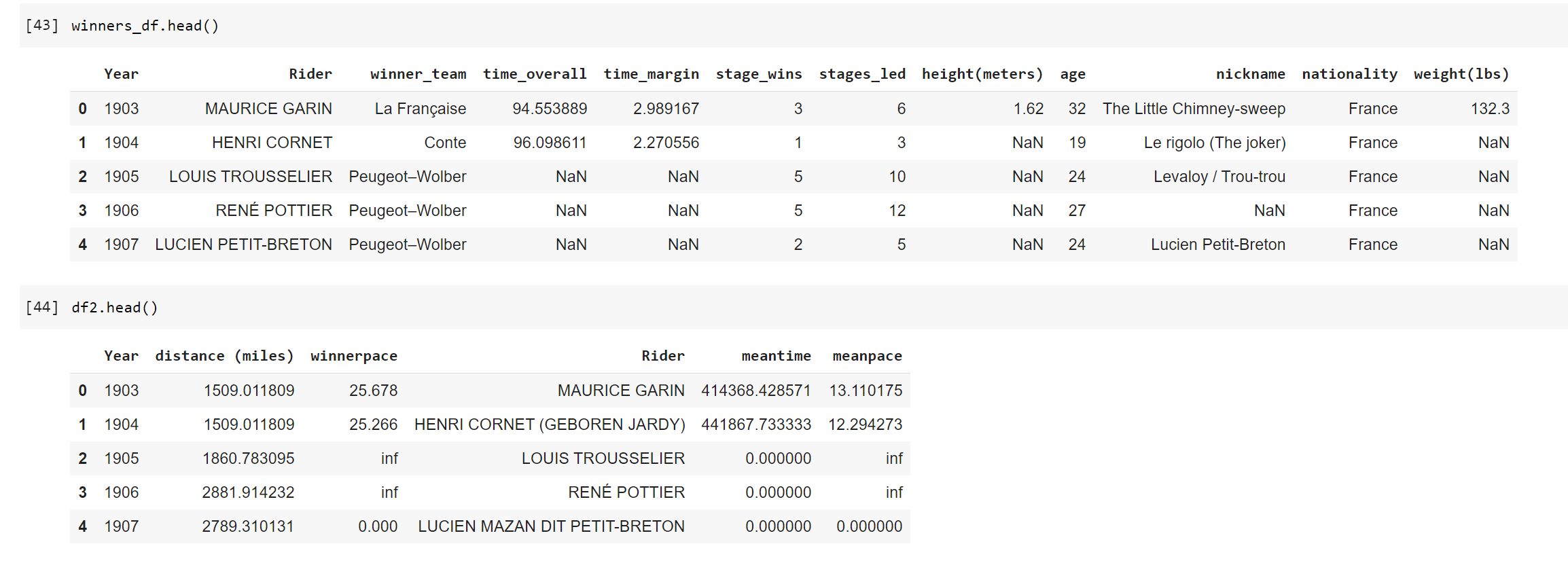Click the height(meters) column header
Viewport: 1568px width, 561px height.
[982, 74]
